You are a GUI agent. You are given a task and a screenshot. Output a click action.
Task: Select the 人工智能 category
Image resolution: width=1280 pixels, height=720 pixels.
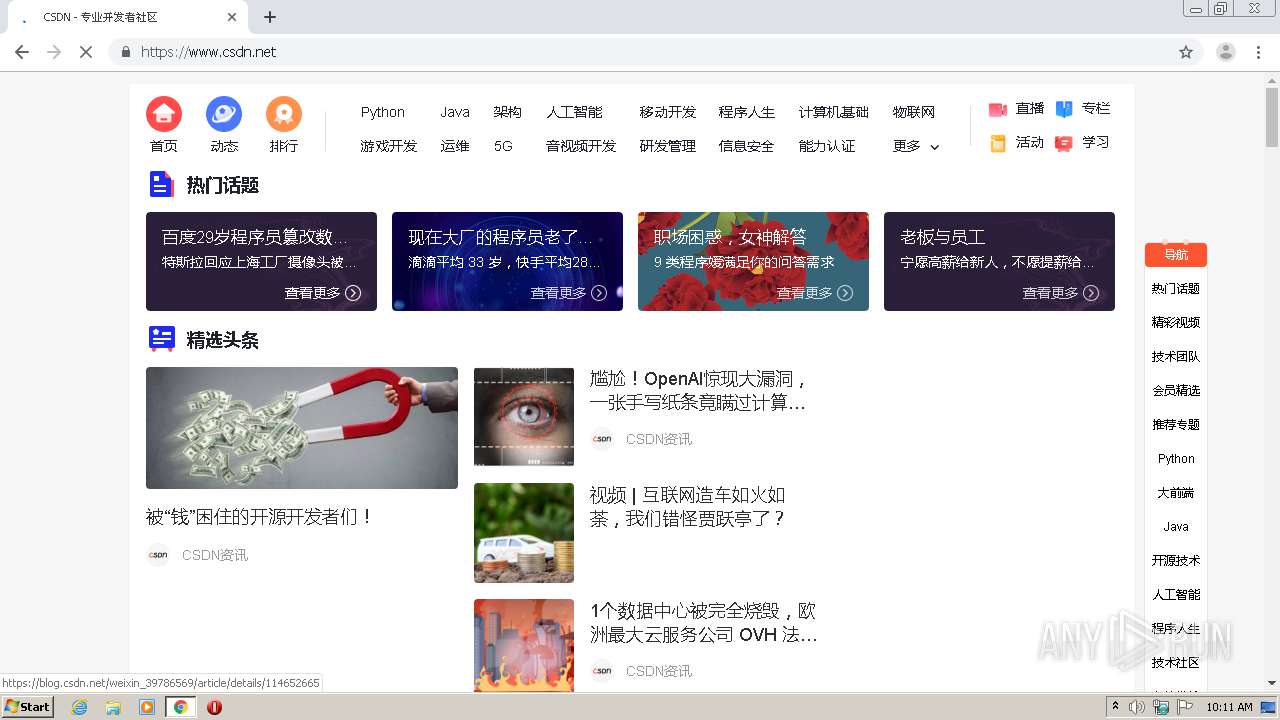pos(575,112)
